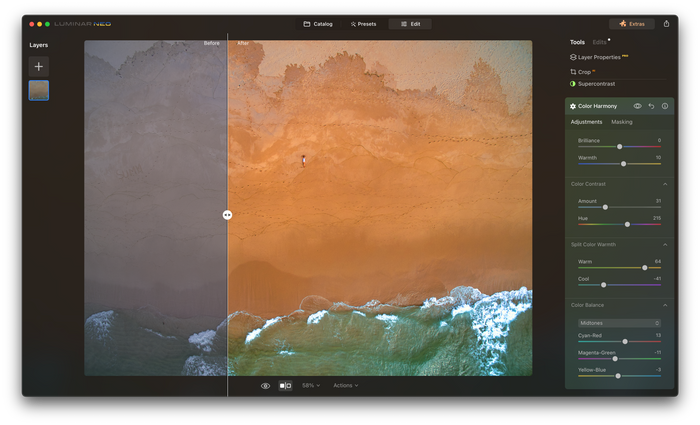The height and width of the screenshot is (425, 700).
Task: Open the Midtones tonal range dropdown
Action: (618, 323)
